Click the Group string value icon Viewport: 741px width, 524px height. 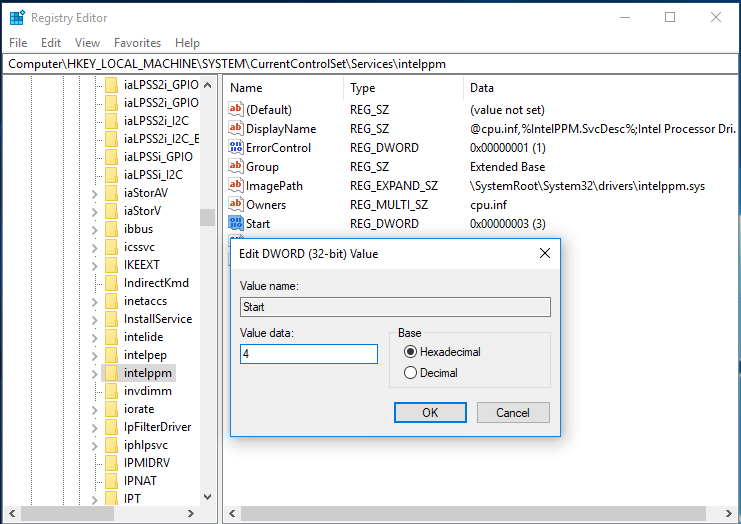click(x=235, y=166)
